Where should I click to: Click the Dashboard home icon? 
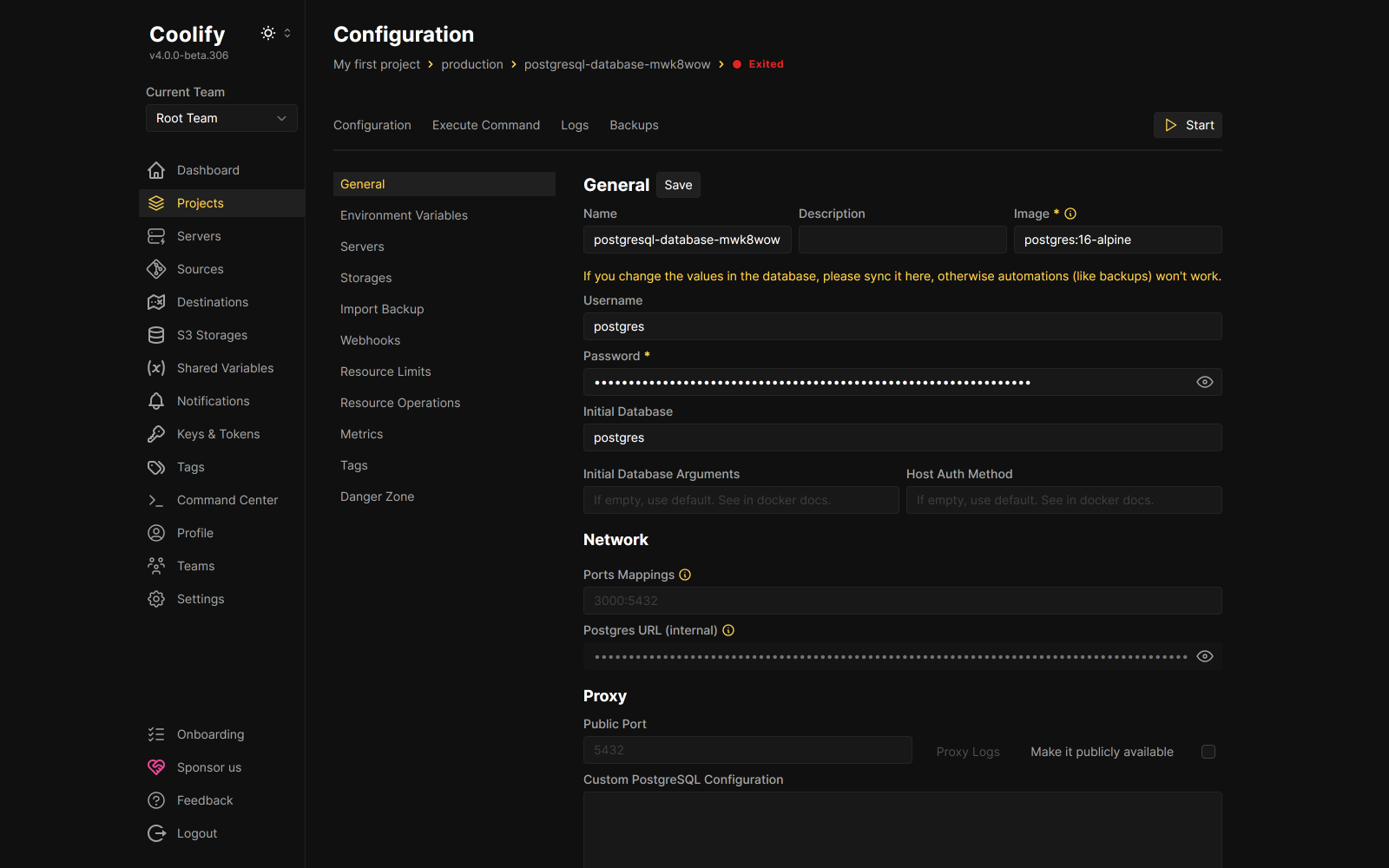156,170
